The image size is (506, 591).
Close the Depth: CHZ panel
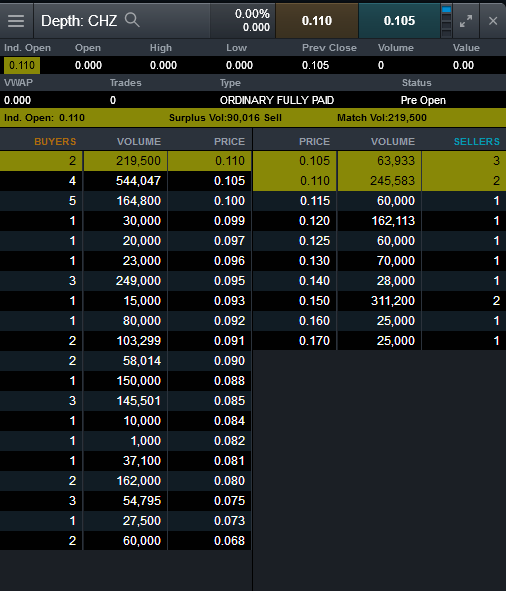click(x=493, y=21)
